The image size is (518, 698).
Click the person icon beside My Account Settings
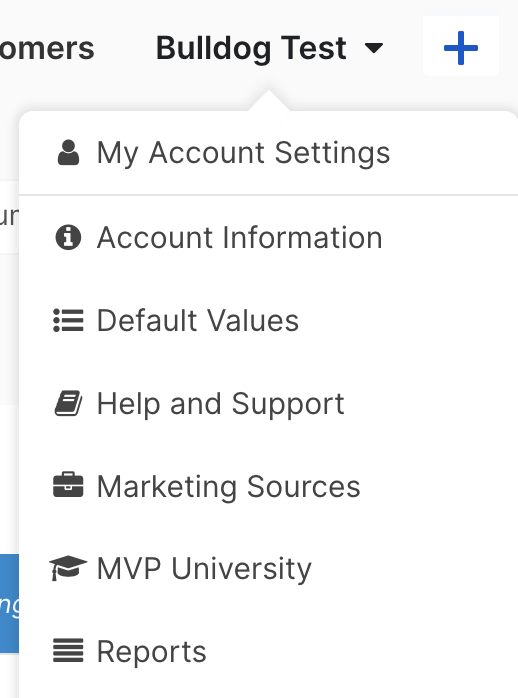pos(69,153)
